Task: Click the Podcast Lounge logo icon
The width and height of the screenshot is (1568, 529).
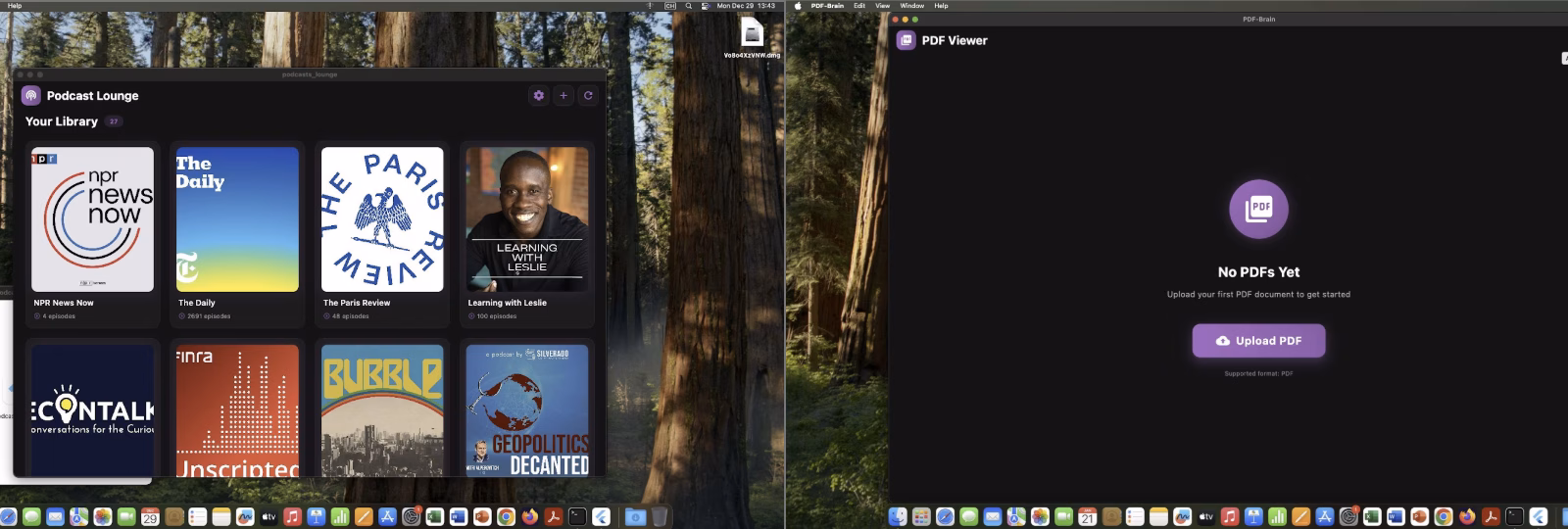Action: (x=30, y=95)
